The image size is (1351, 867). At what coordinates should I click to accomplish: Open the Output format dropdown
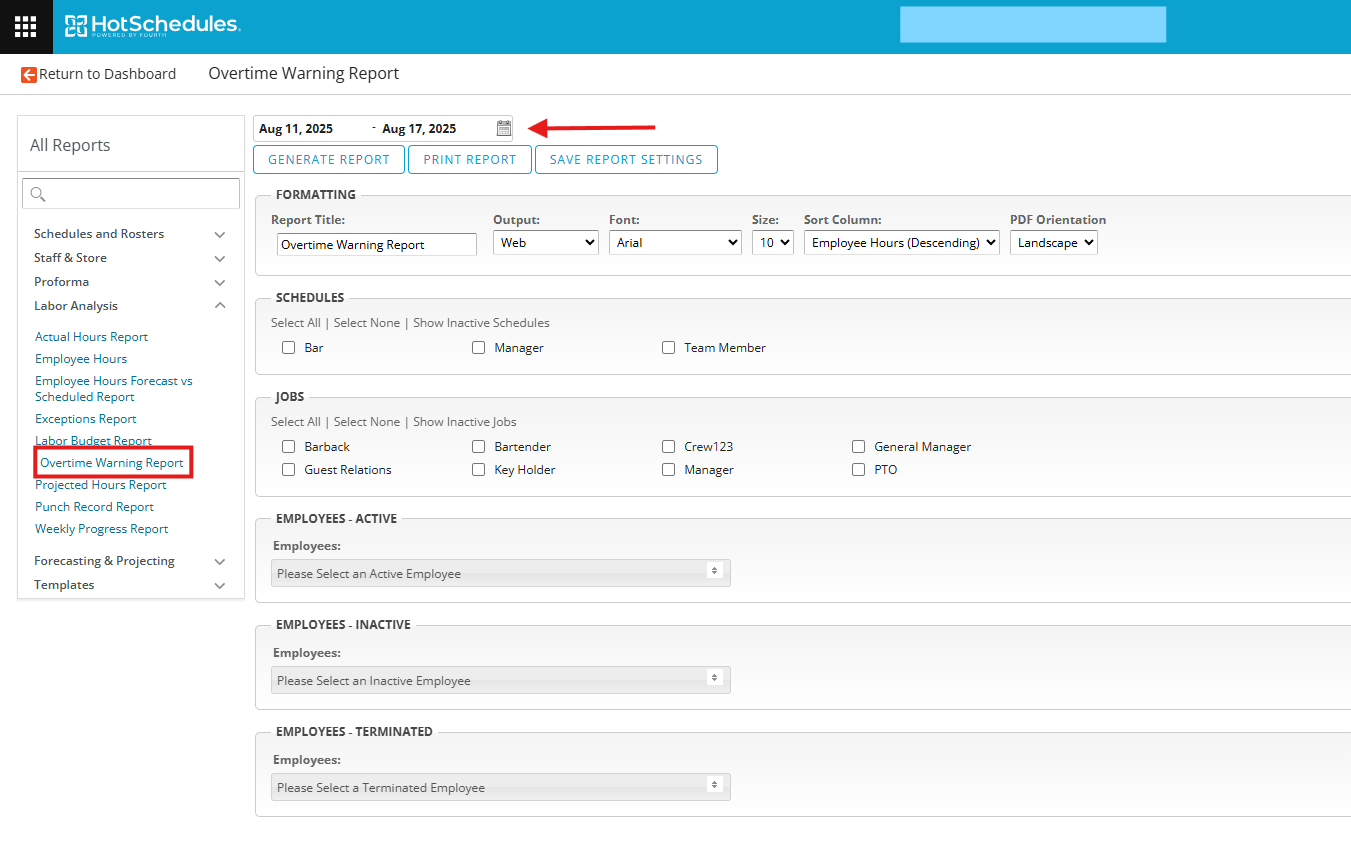(545, 243)
